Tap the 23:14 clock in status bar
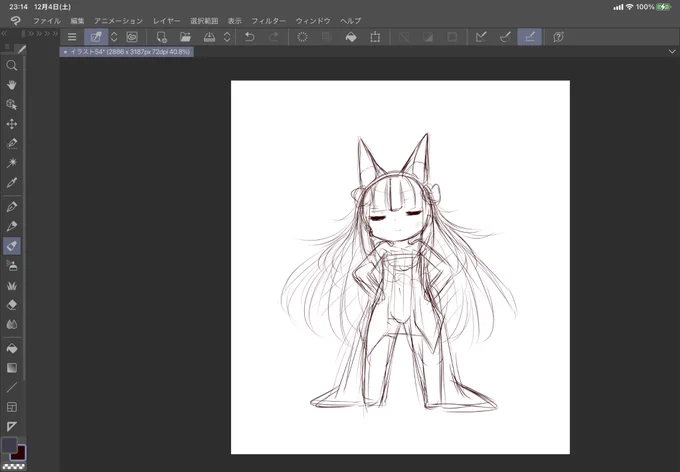680x472 pixels. pyautogui.click(x=18, y=7)
